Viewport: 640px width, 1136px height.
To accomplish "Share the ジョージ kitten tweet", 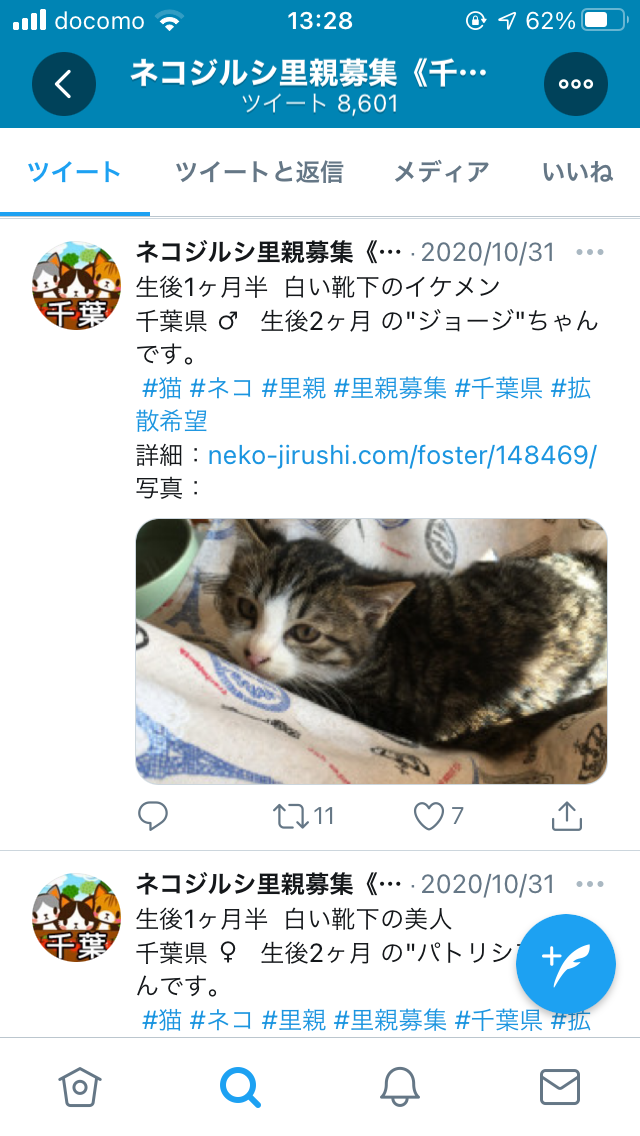I will tap(567, 816).
